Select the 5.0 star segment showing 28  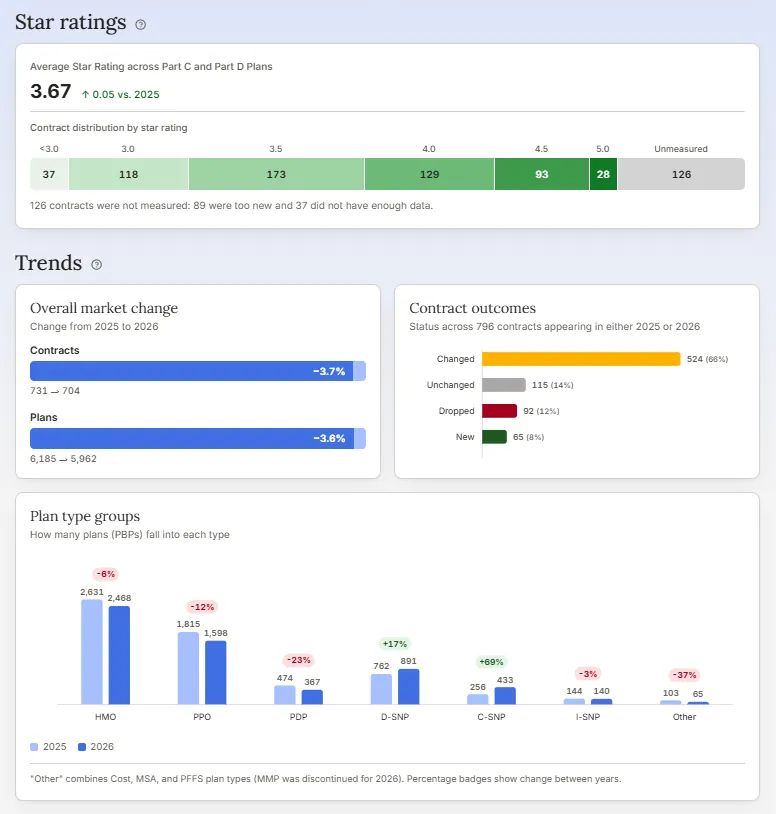[603, 174]
